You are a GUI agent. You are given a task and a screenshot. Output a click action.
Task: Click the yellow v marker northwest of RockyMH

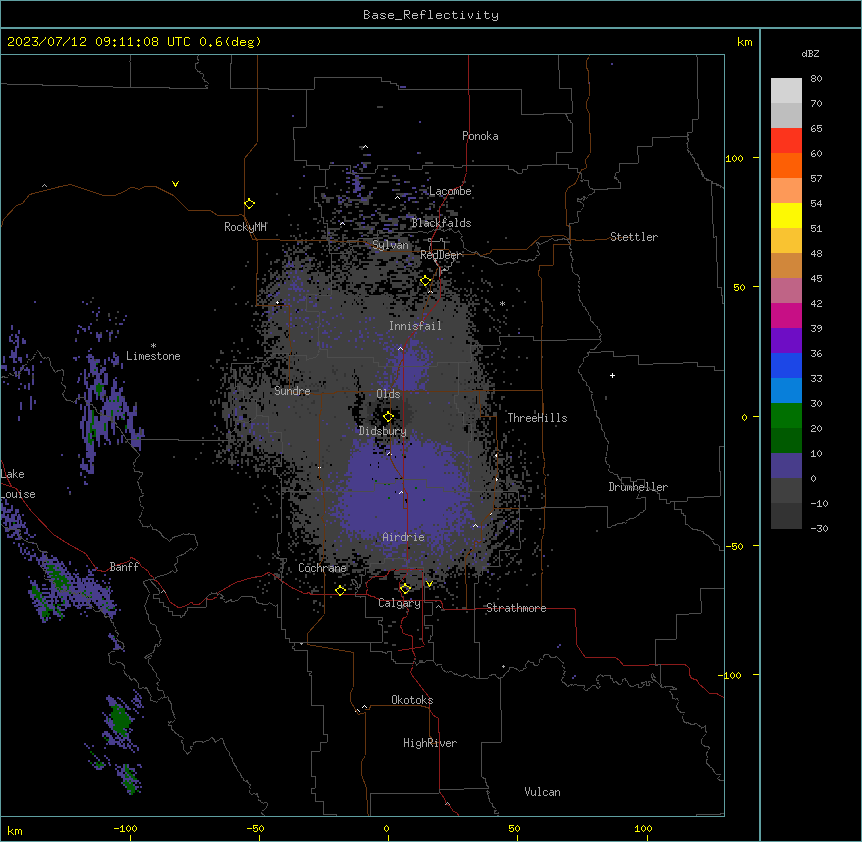[x=175, y=184]
